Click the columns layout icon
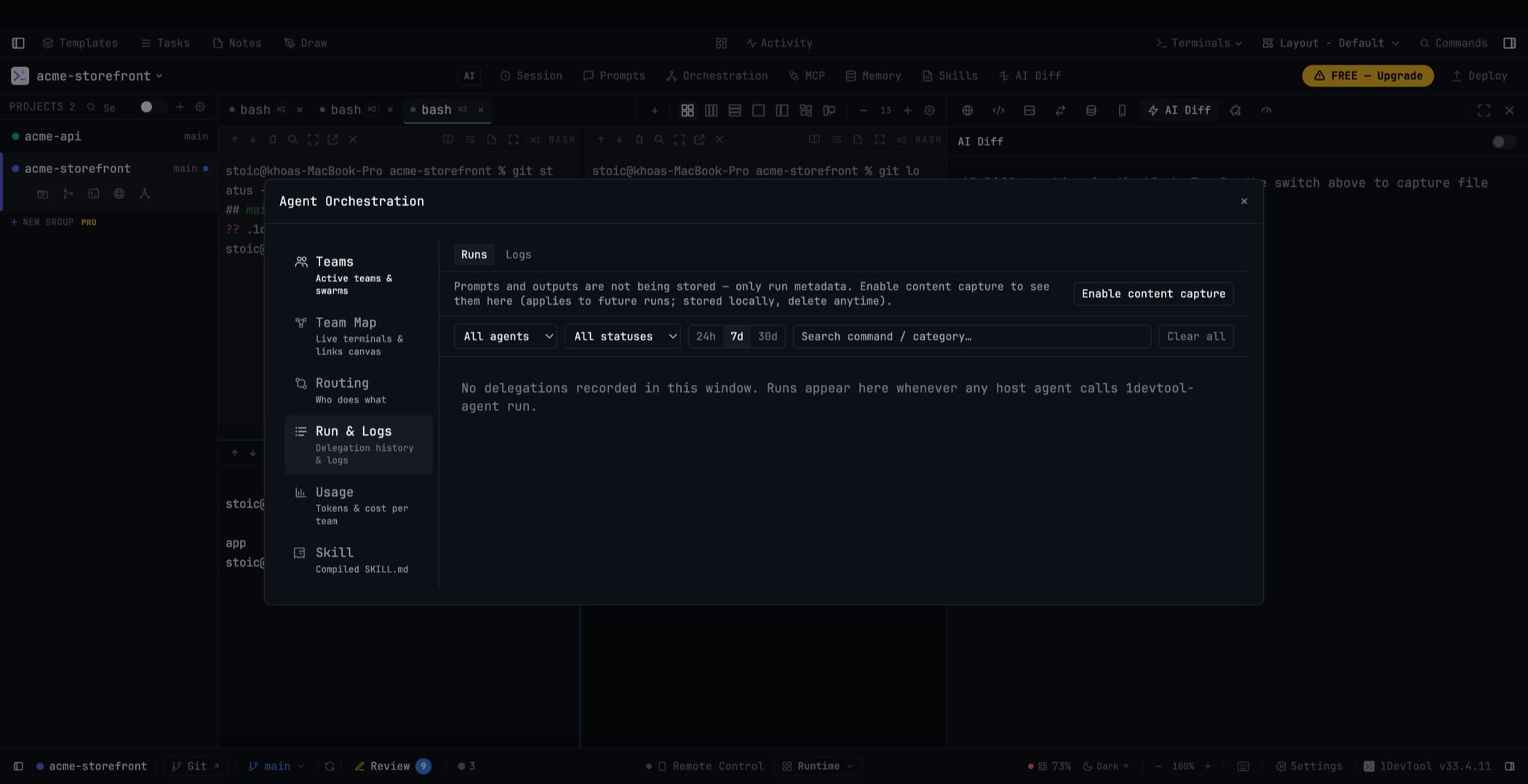Image resolution: width=1528 pixels, height=784 pixels. 711,111
